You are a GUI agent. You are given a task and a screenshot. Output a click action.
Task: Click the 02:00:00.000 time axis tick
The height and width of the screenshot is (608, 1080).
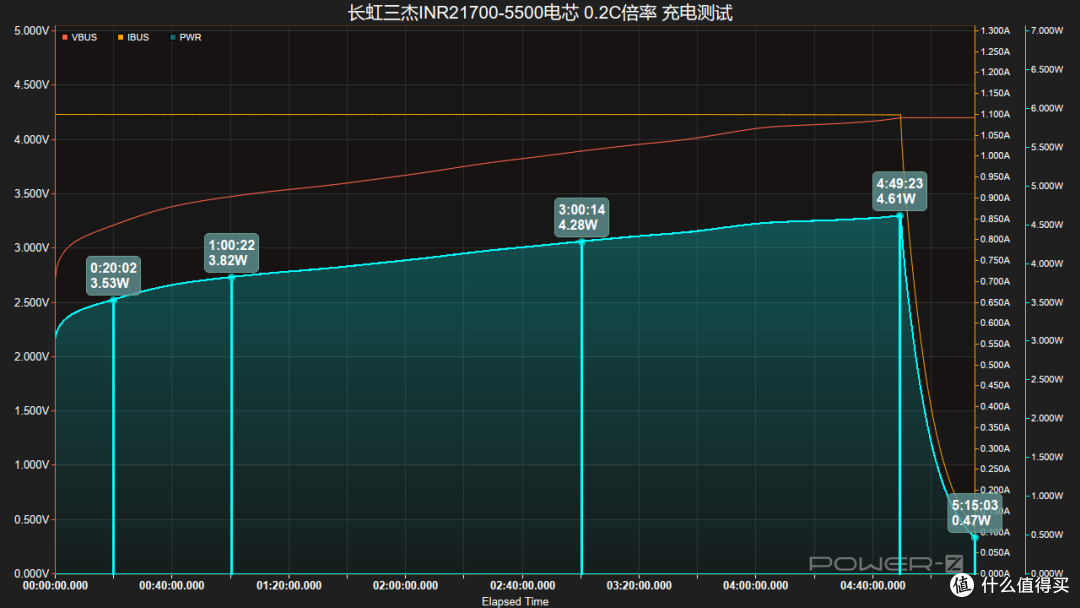(x=405, y=585)
